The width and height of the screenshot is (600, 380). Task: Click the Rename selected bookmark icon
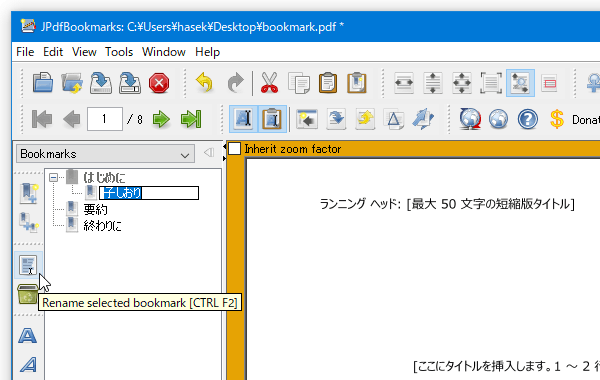click(x=28, y=265)
